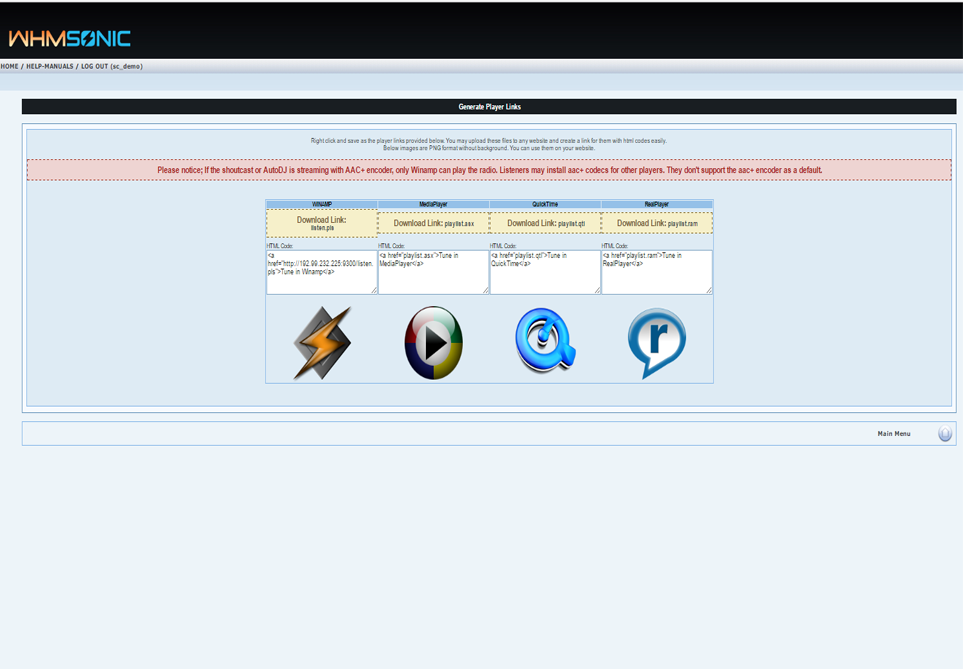Click the HTML Code label above MediaPlayer textarea

coord(392,246)
